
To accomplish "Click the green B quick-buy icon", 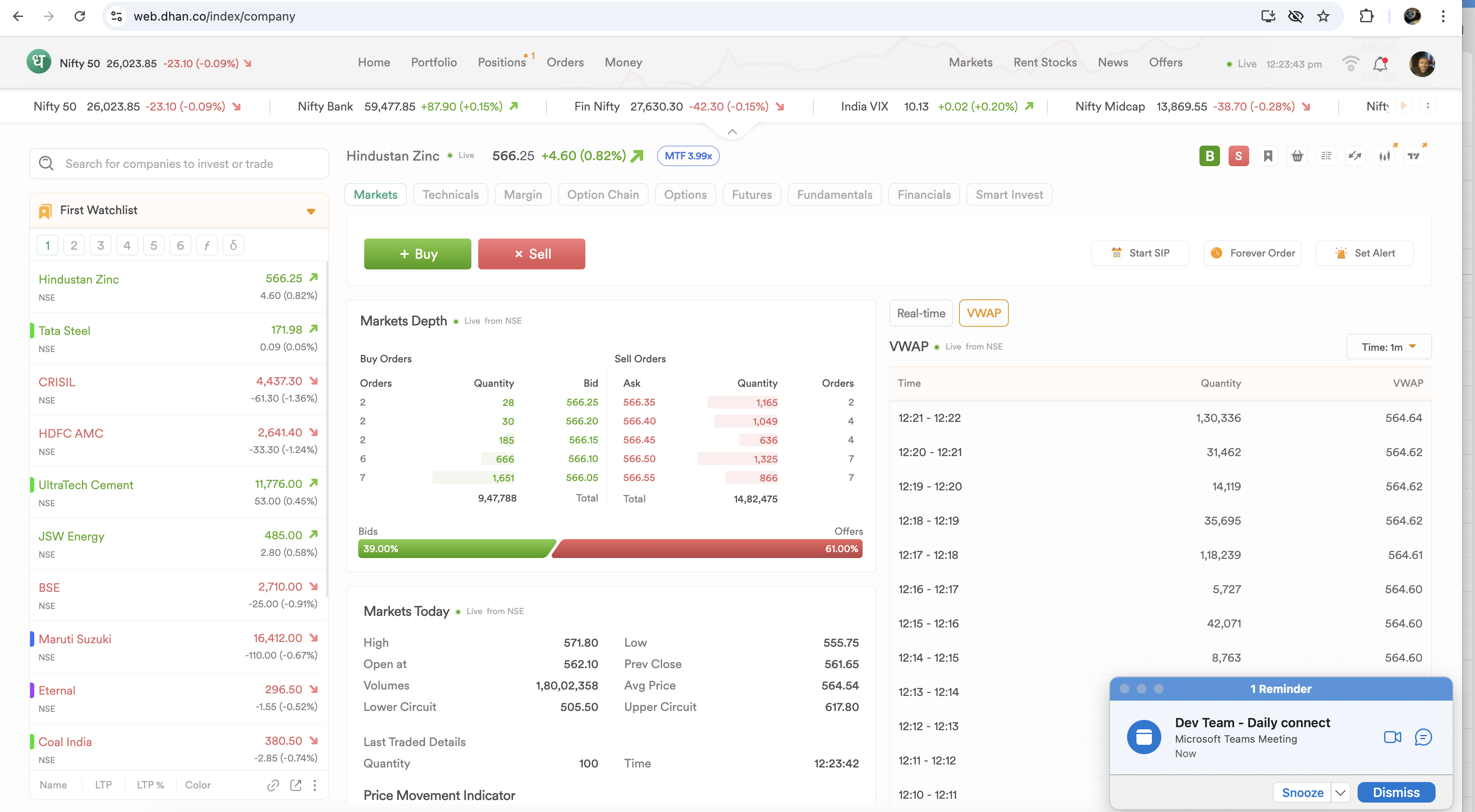I will click(x=1209, y=155).
